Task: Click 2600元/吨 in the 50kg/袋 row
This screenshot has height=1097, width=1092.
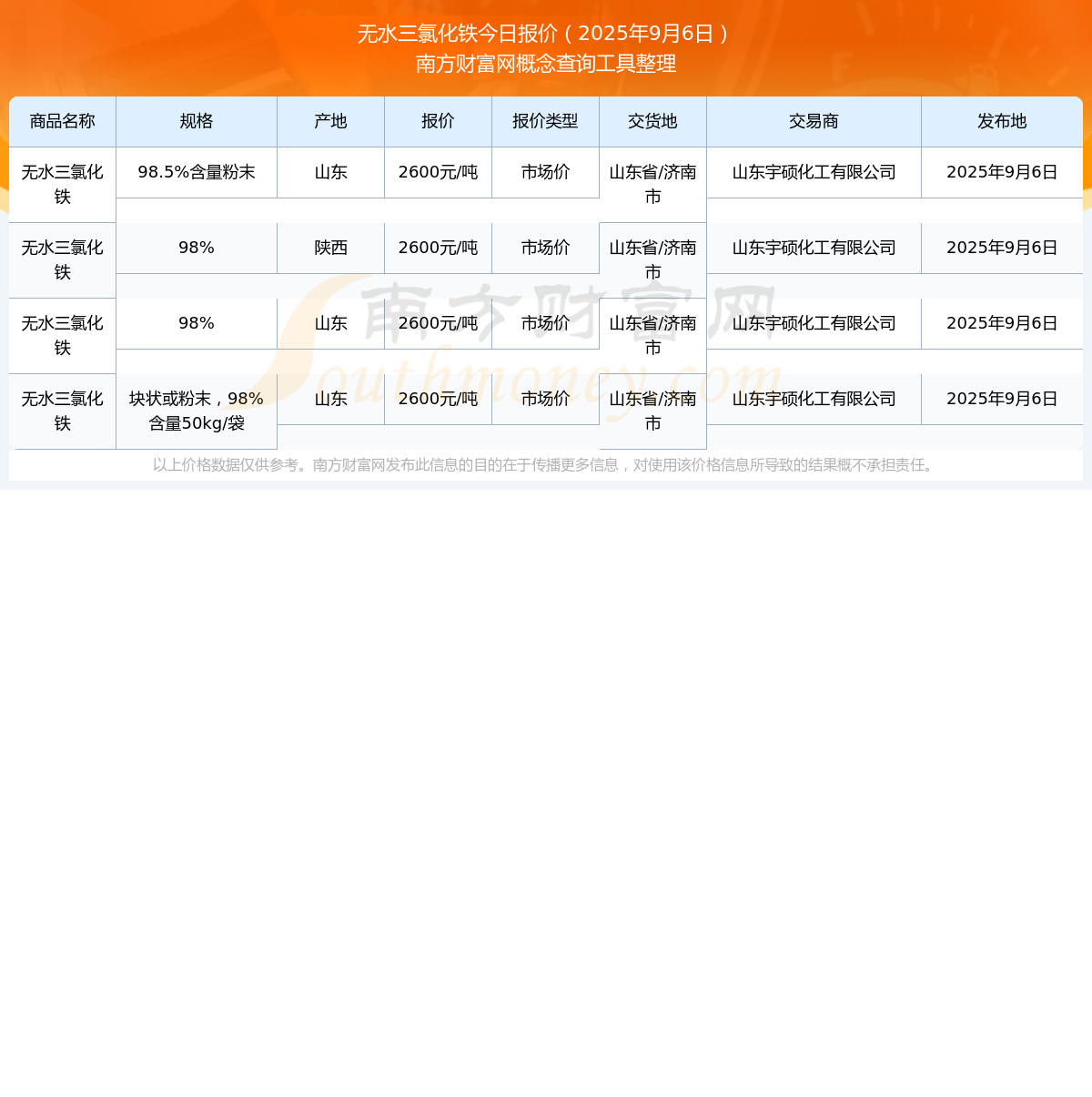Action: coord(439,399)
